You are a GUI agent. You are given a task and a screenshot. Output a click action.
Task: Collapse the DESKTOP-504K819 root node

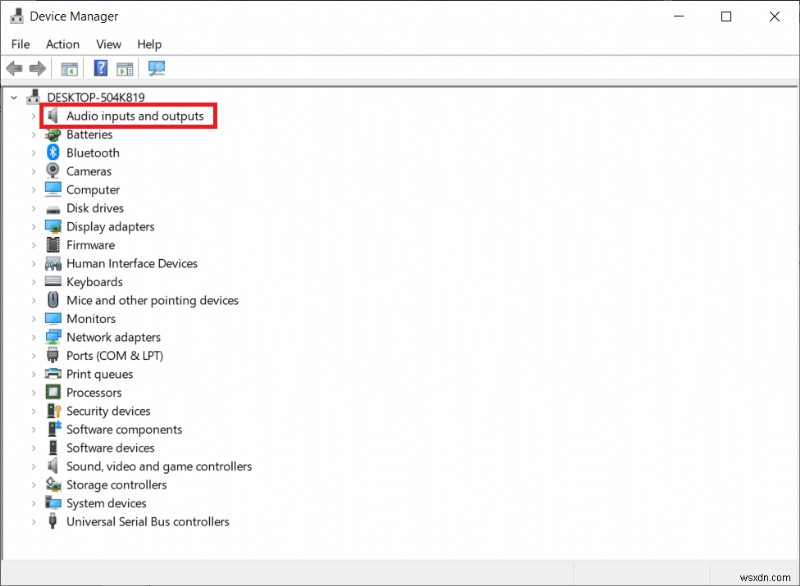(13, 97)
